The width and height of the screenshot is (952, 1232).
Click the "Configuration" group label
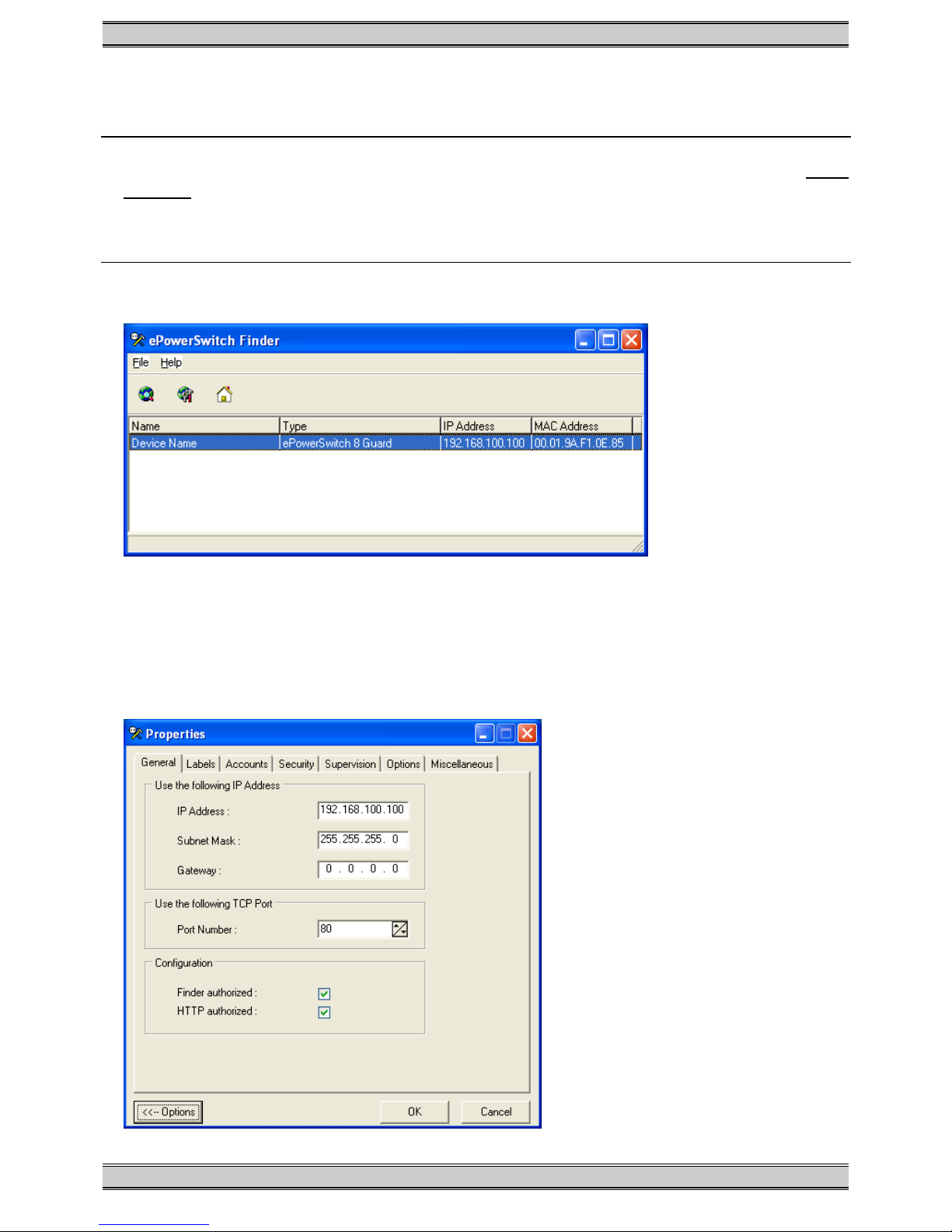tap(183, 962)
